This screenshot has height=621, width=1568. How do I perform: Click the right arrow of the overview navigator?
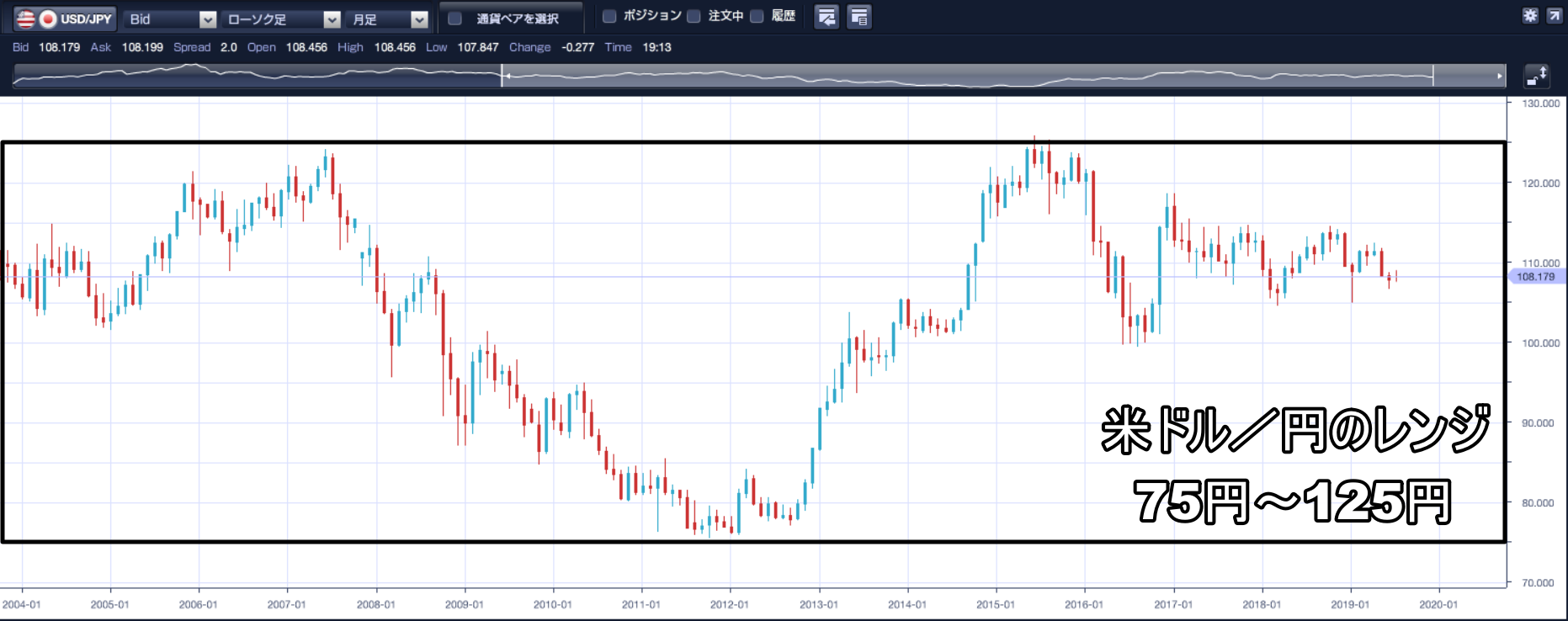[1499, 76]
